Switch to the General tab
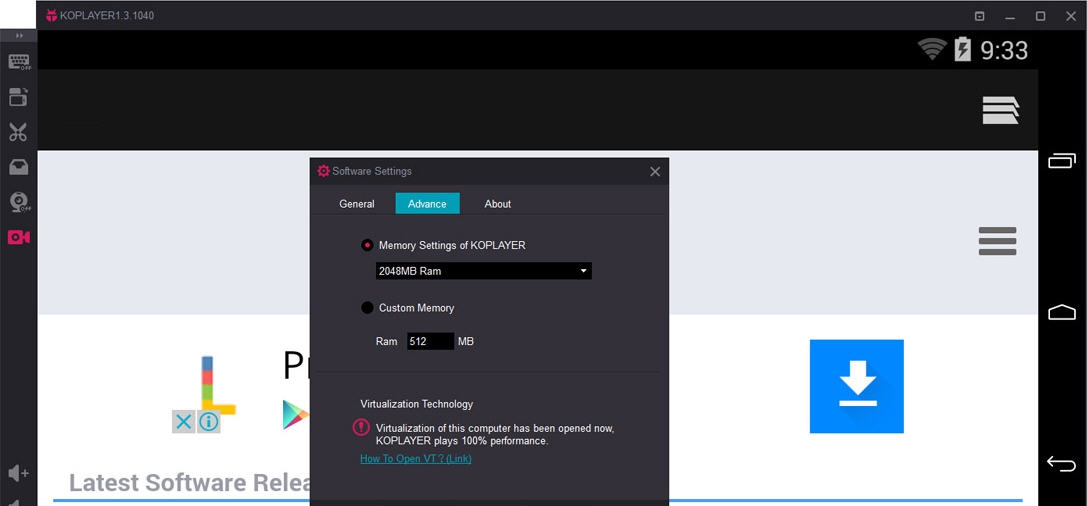This screenshot has height=506, width=1087. 357,204
